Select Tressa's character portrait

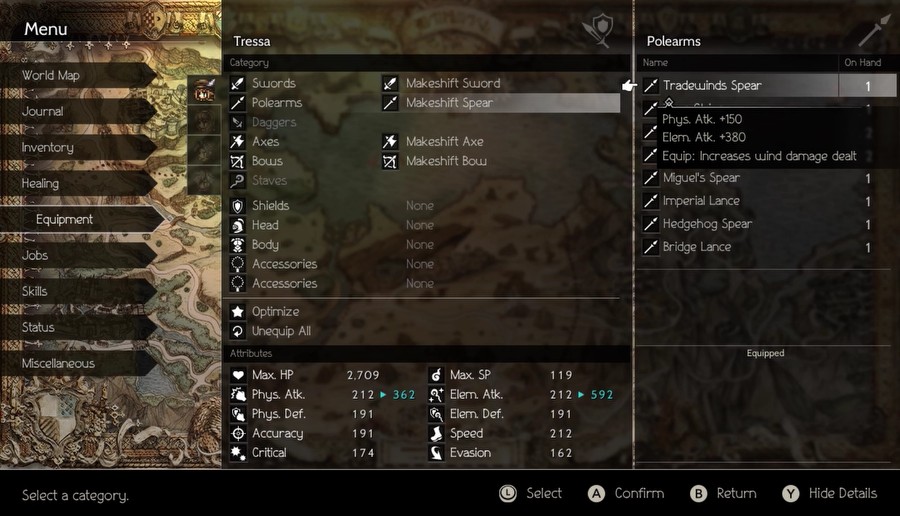[204, 90]
